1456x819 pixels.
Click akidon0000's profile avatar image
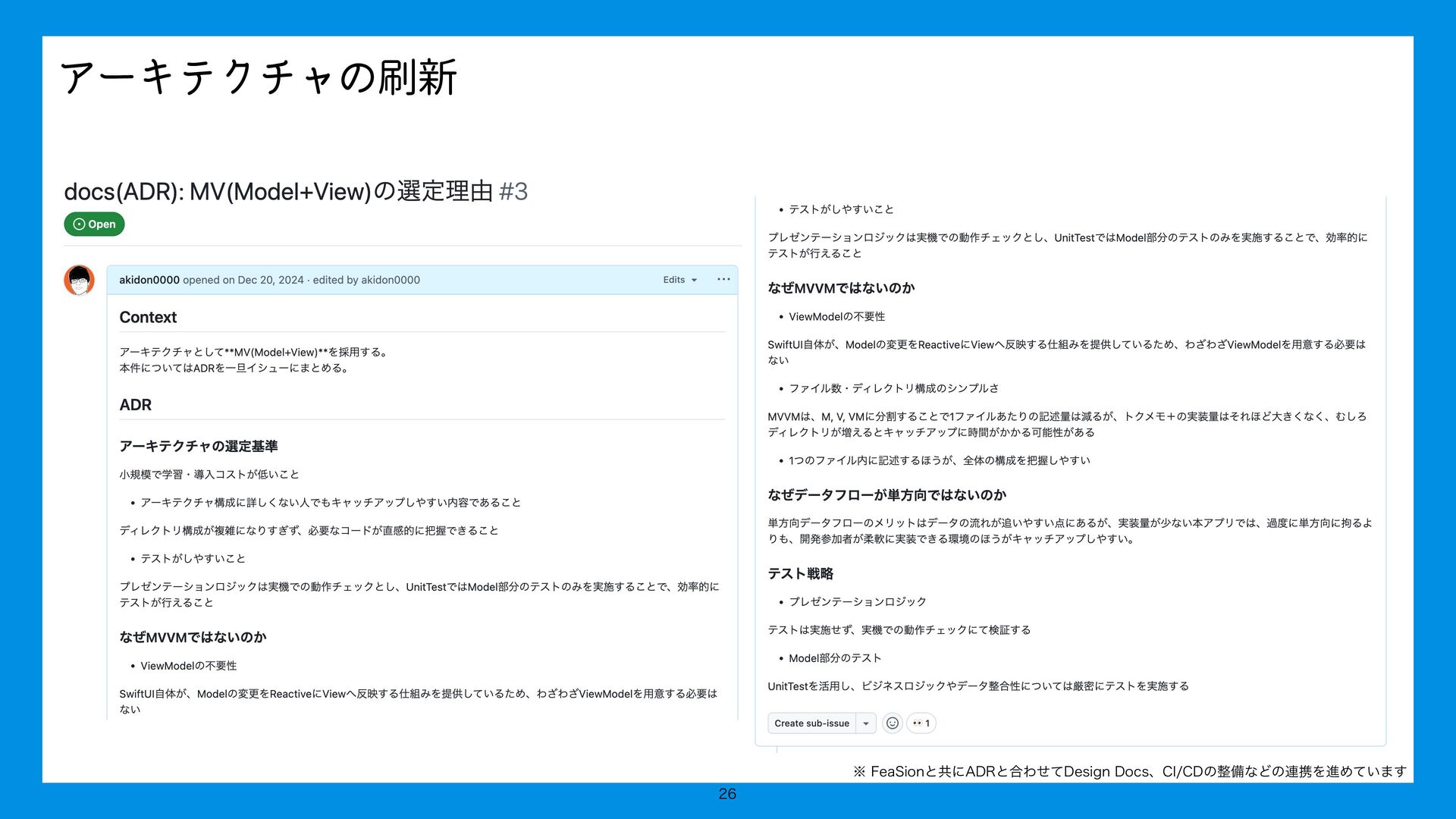tap(79, 281)
